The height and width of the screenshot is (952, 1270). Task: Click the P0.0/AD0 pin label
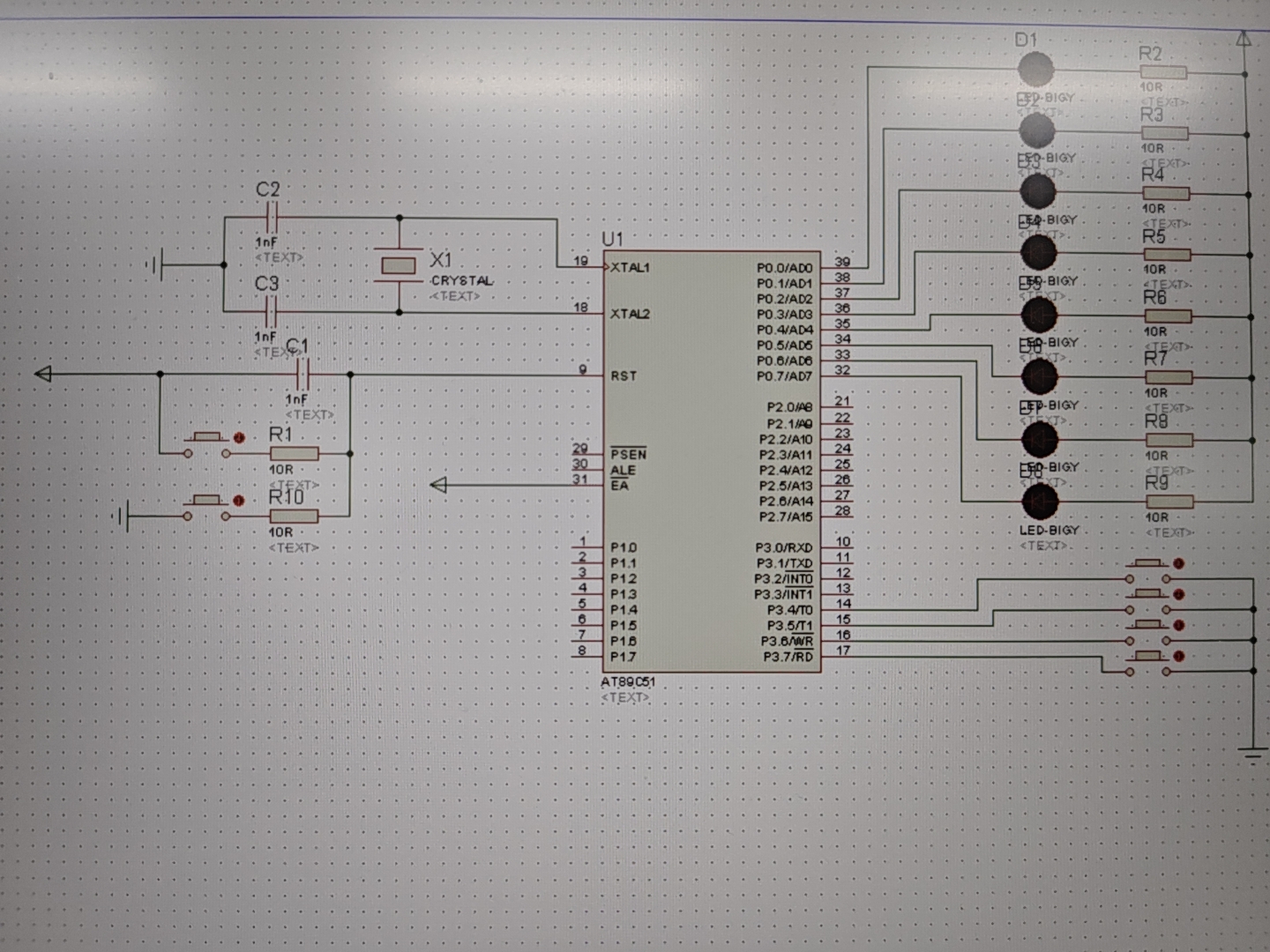point(784,268)
